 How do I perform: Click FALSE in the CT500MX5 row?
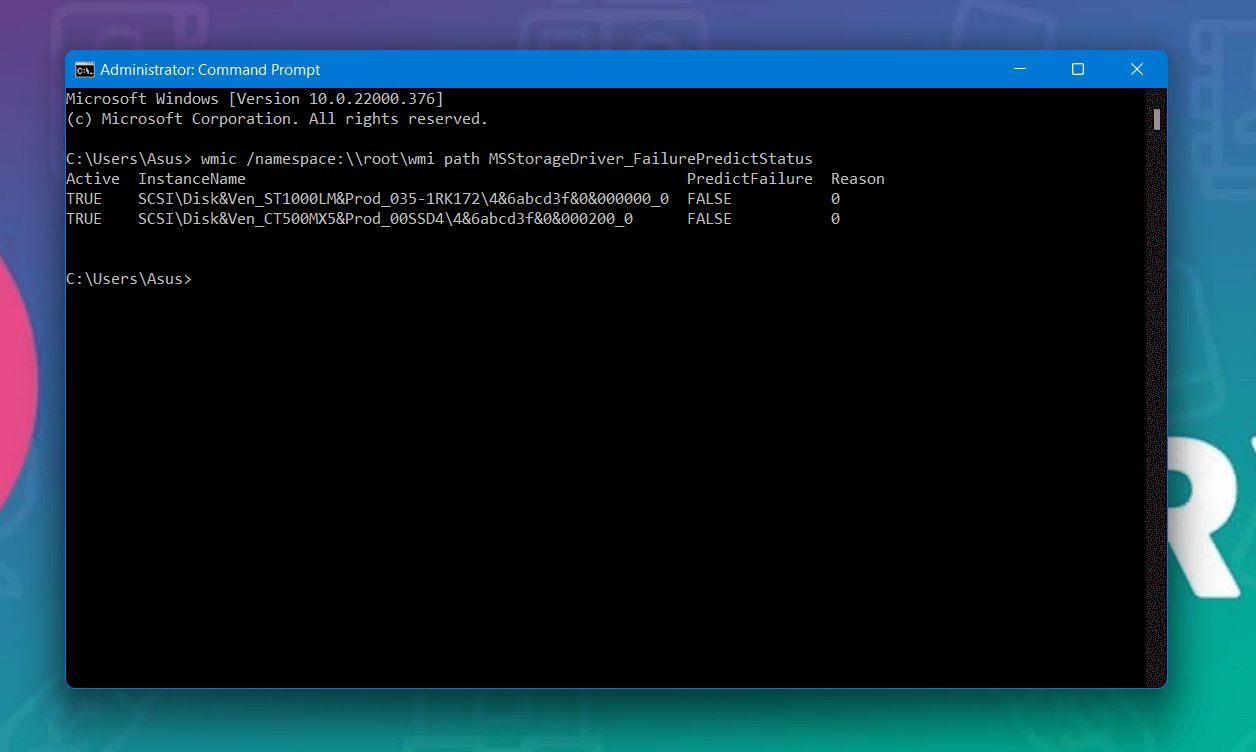(x=709, y=219)
